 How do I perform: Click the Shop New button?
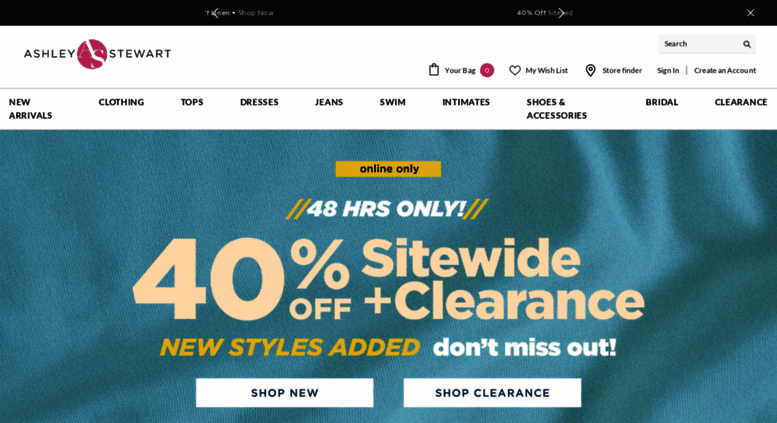[x=284, y=393]
